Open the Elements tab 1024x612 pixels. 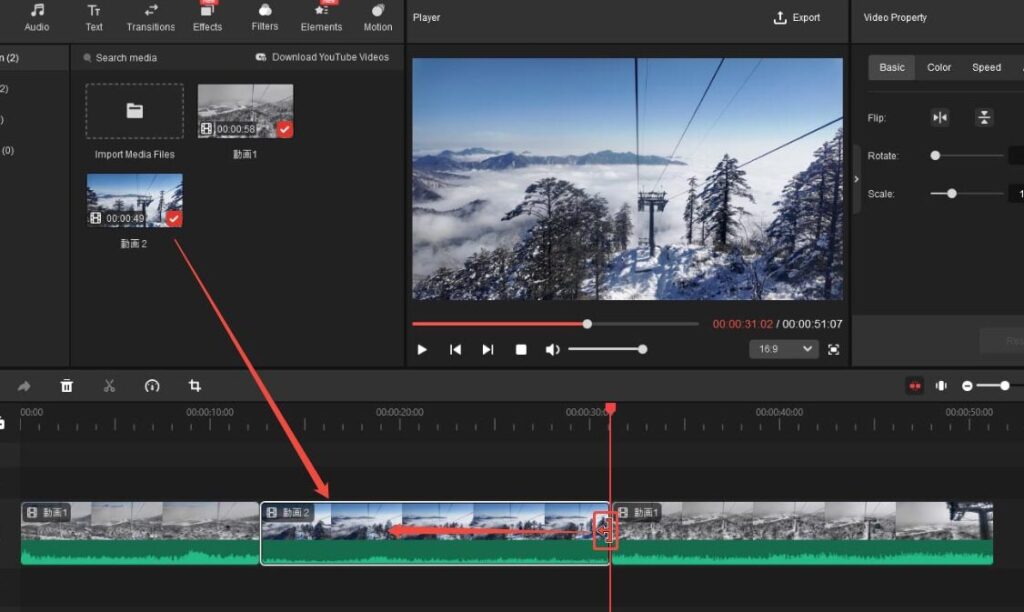point(321,18)
